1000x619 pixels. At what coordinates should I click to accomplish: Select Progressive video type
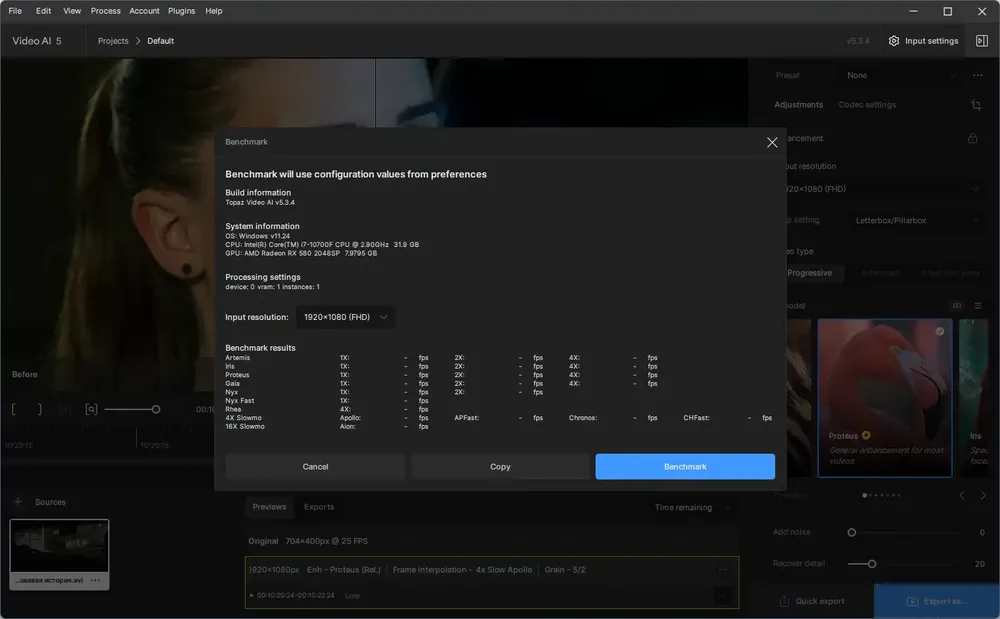809,273
